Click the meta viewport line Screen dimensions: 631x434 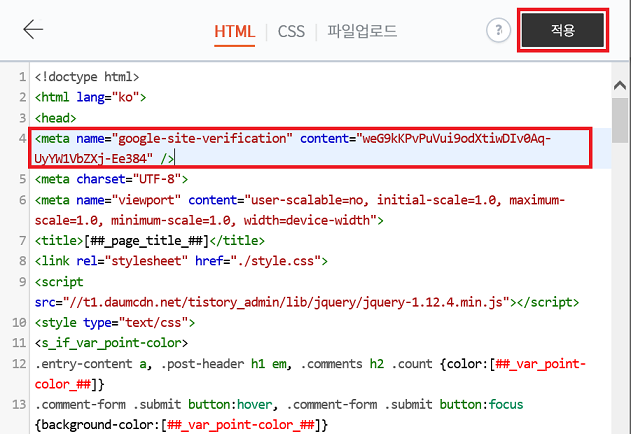(x=300, y=210)
